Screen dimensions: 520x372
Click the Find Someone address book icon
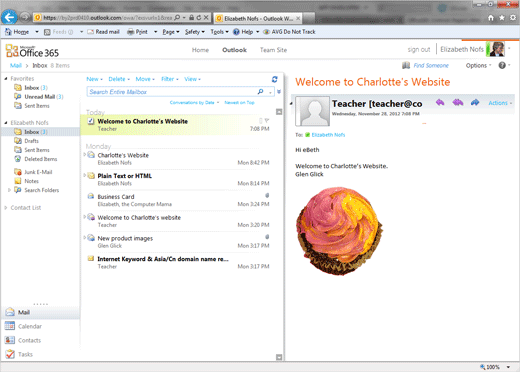click(406, 65)
